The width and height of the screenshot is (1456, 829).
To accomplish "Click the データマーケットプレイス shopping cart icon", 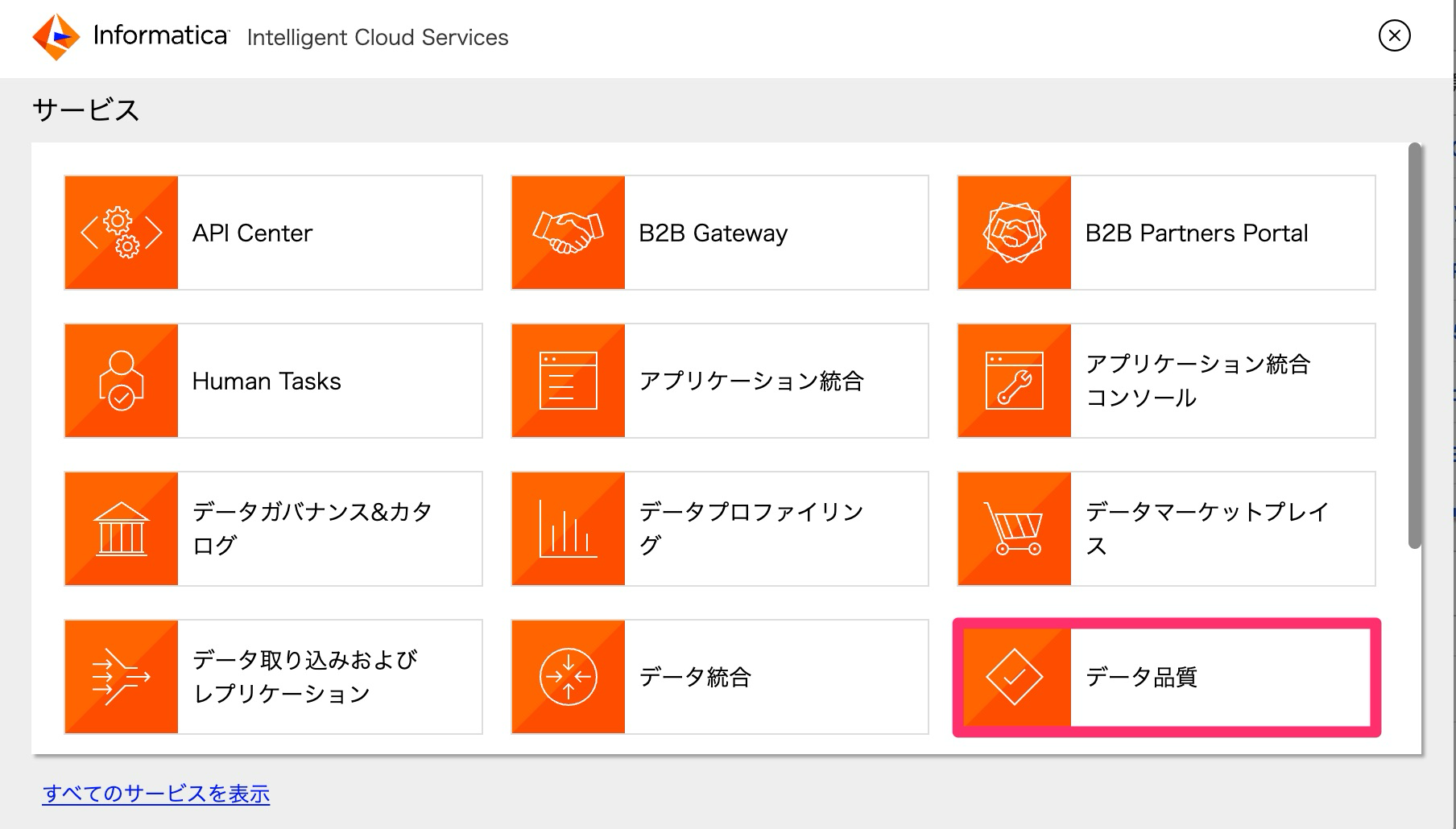I will 1015,529.
